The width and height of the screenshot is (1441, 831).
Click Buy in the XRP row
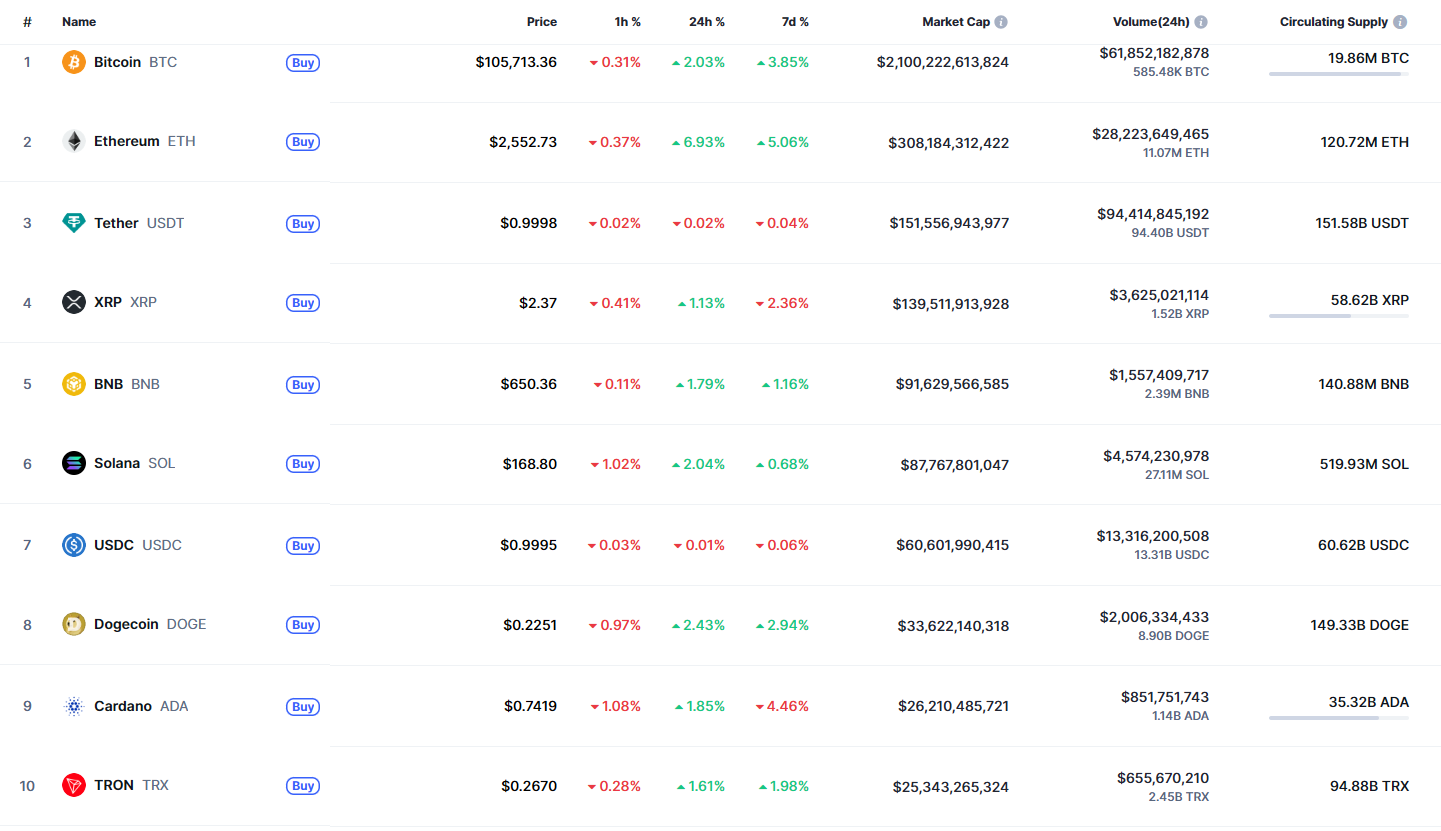click(303, 302)
